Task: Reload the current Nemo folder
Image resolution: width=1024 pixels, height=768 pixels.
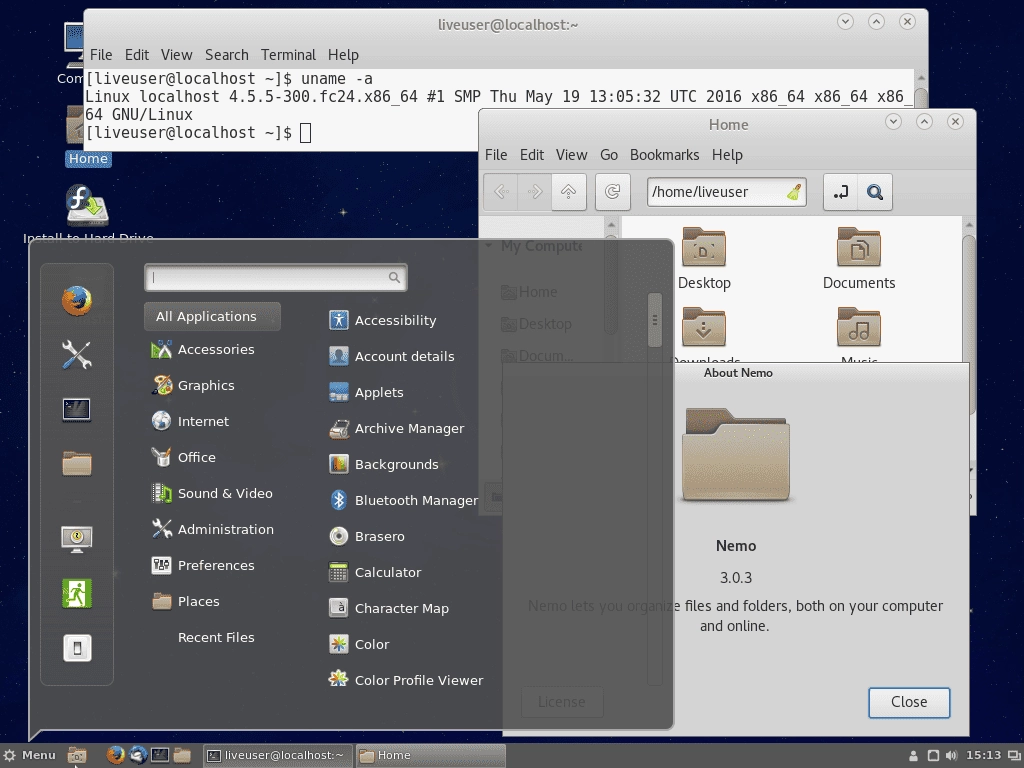Action: [x=613, y=192]
